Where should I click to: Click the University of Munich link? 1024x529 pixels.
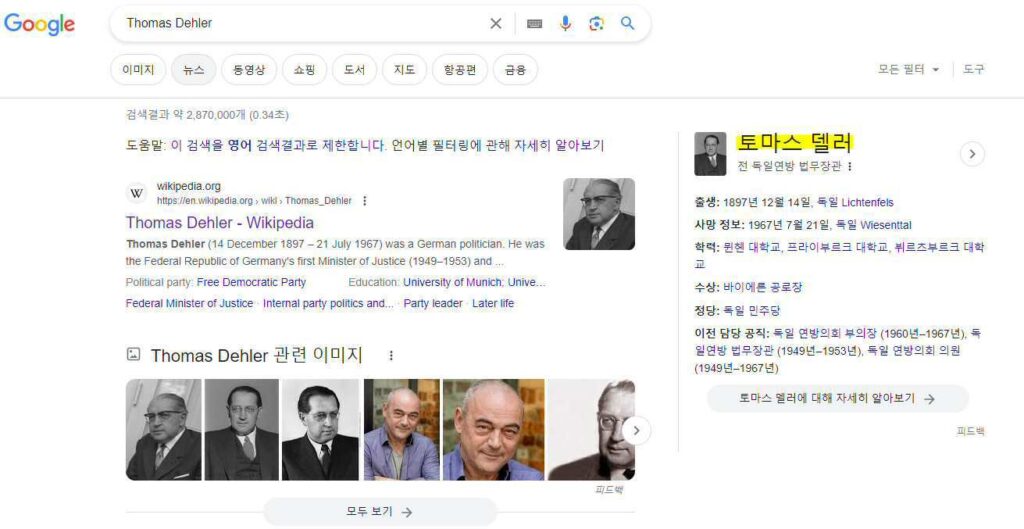point(452,282)
